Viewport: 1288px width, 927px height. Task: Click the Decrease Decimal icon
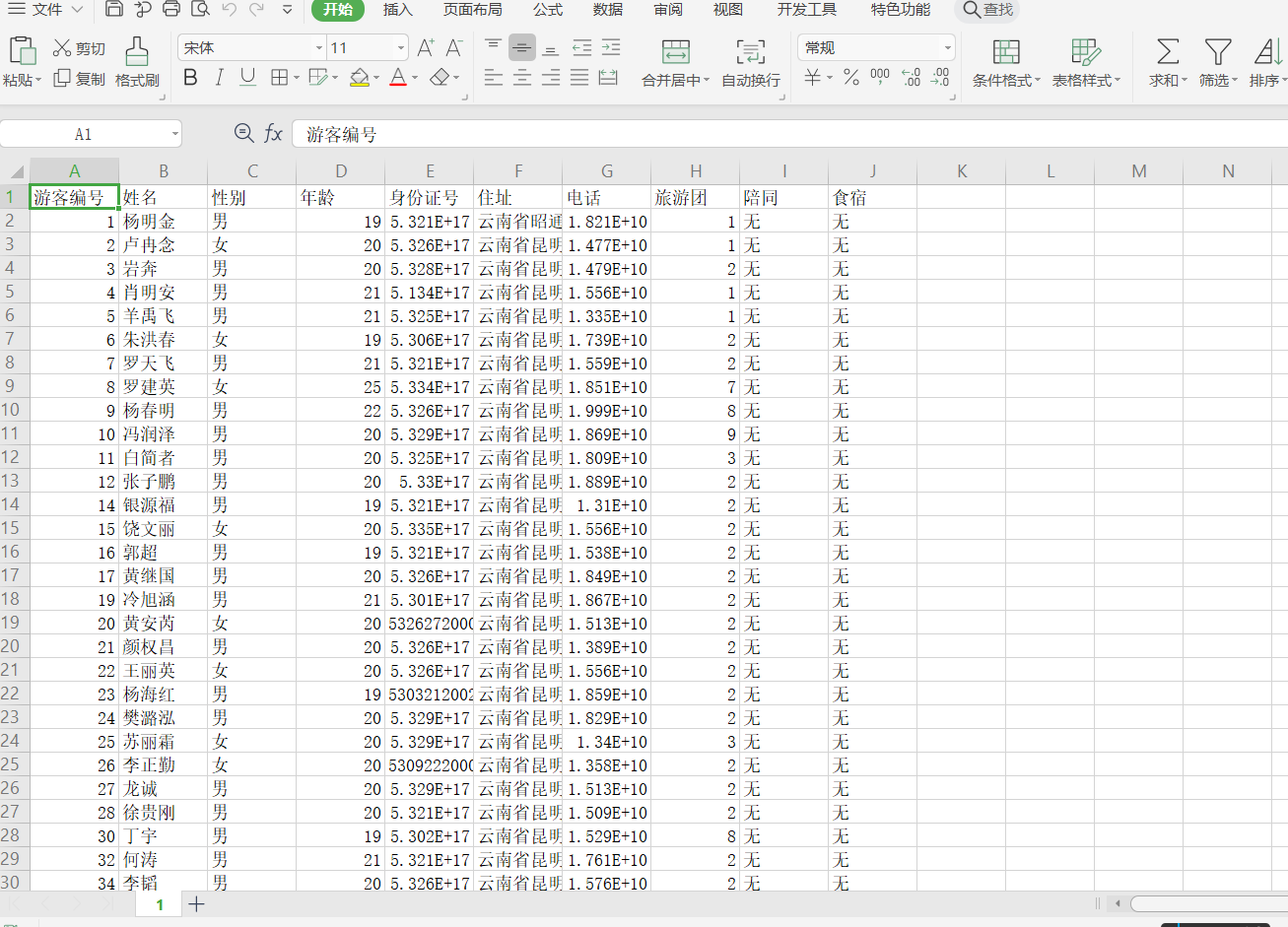coord(940,77)
